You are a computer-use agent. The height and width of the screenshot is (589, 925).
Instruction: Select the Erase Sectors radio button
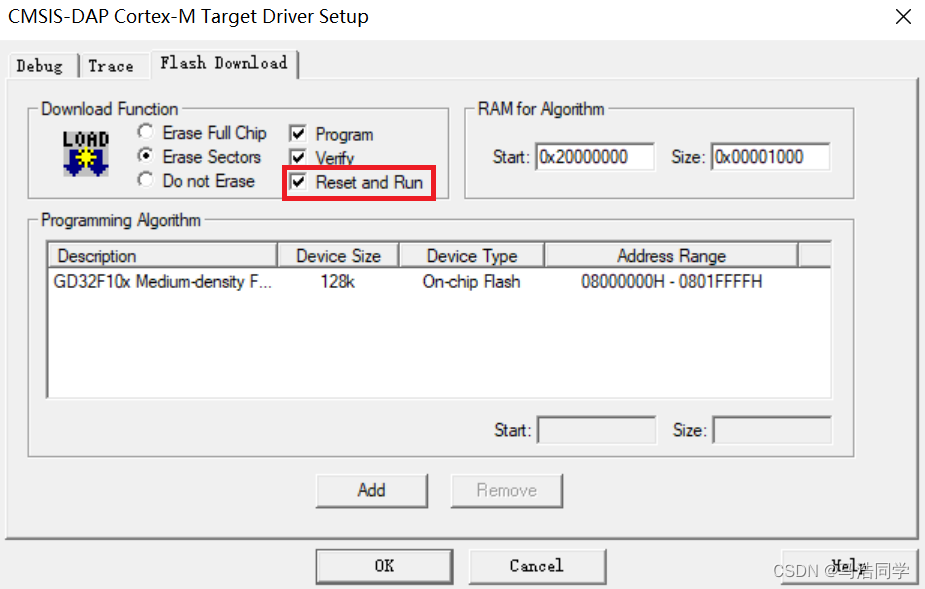(145, 155)
